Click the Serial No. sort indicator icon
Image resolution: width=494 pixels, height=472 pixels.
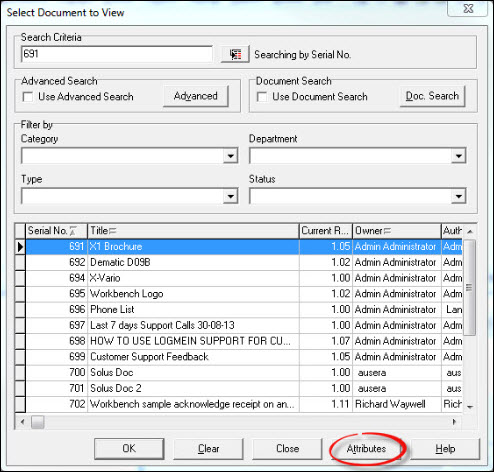[73, 231]
